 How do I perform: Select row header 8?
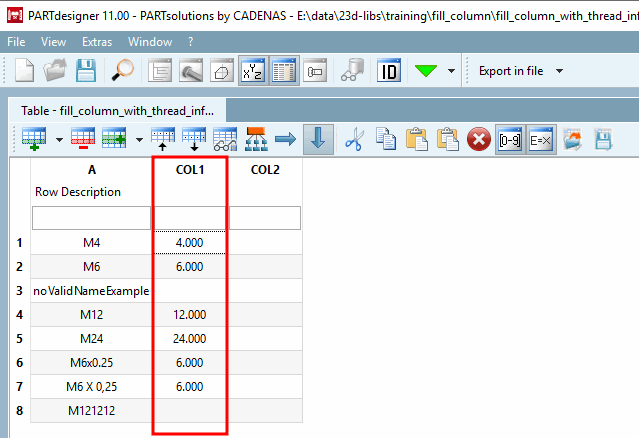[20, 411]
